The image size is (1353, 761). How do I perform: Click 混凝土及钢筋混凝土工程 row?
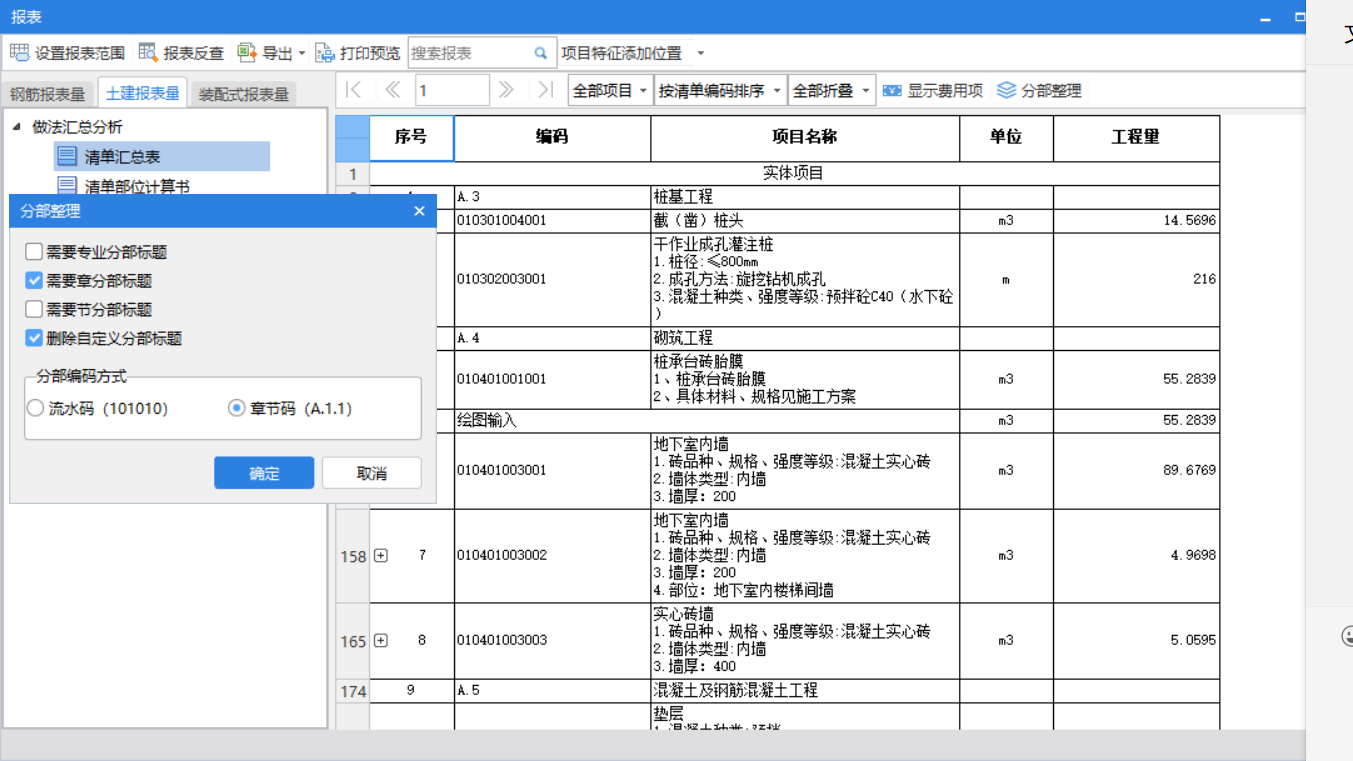805,690
